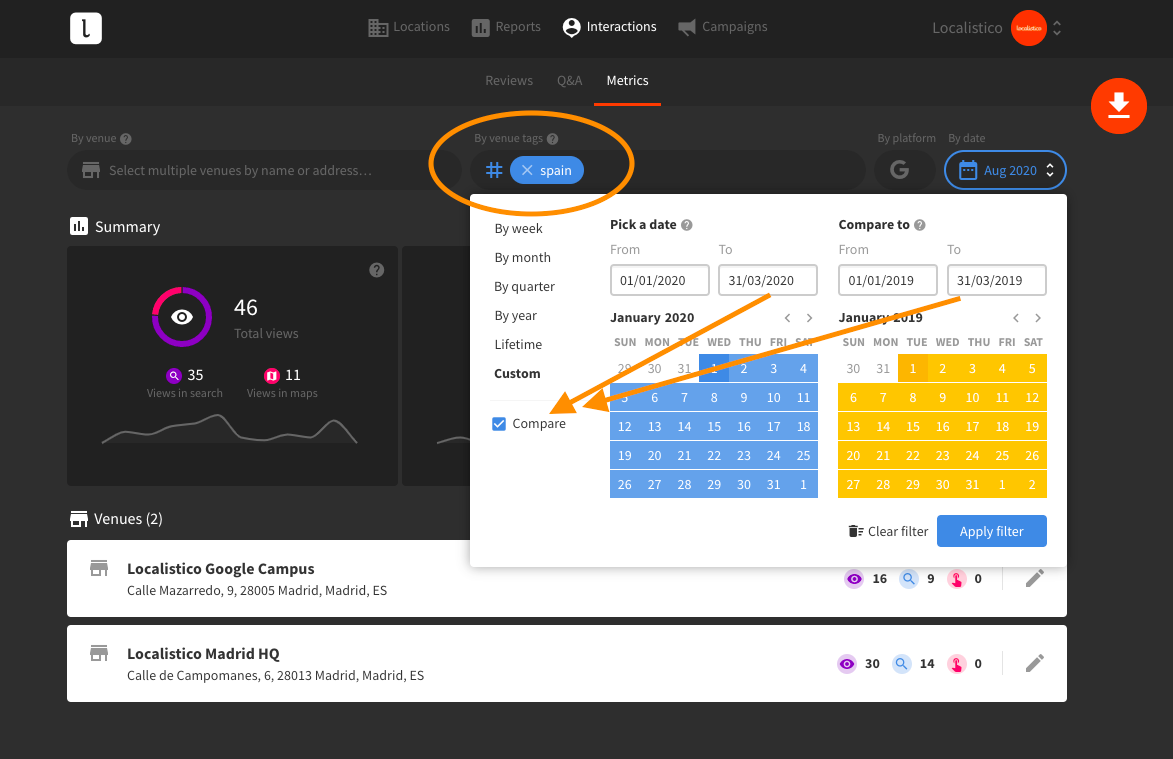Viewport: 1173px width, 759px height.
Task: Click the search icon for Madrid HQ
Action: tap(901, 664)
